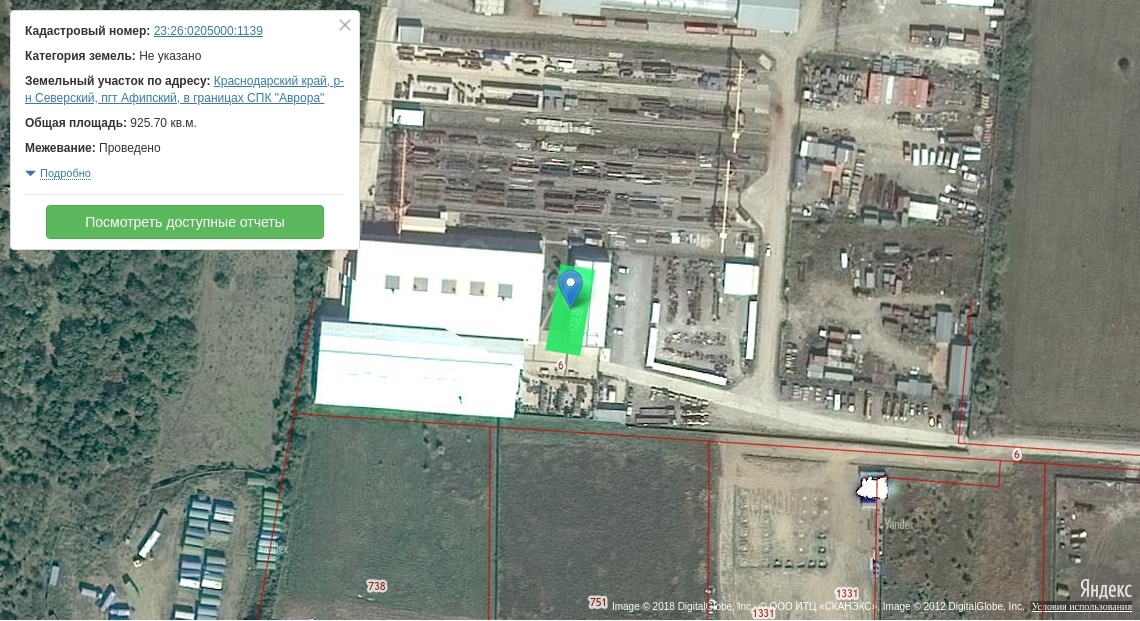Click the large white-roofed warehouse building
Viewport: 1140px width, 621px height.
point(445,290)
